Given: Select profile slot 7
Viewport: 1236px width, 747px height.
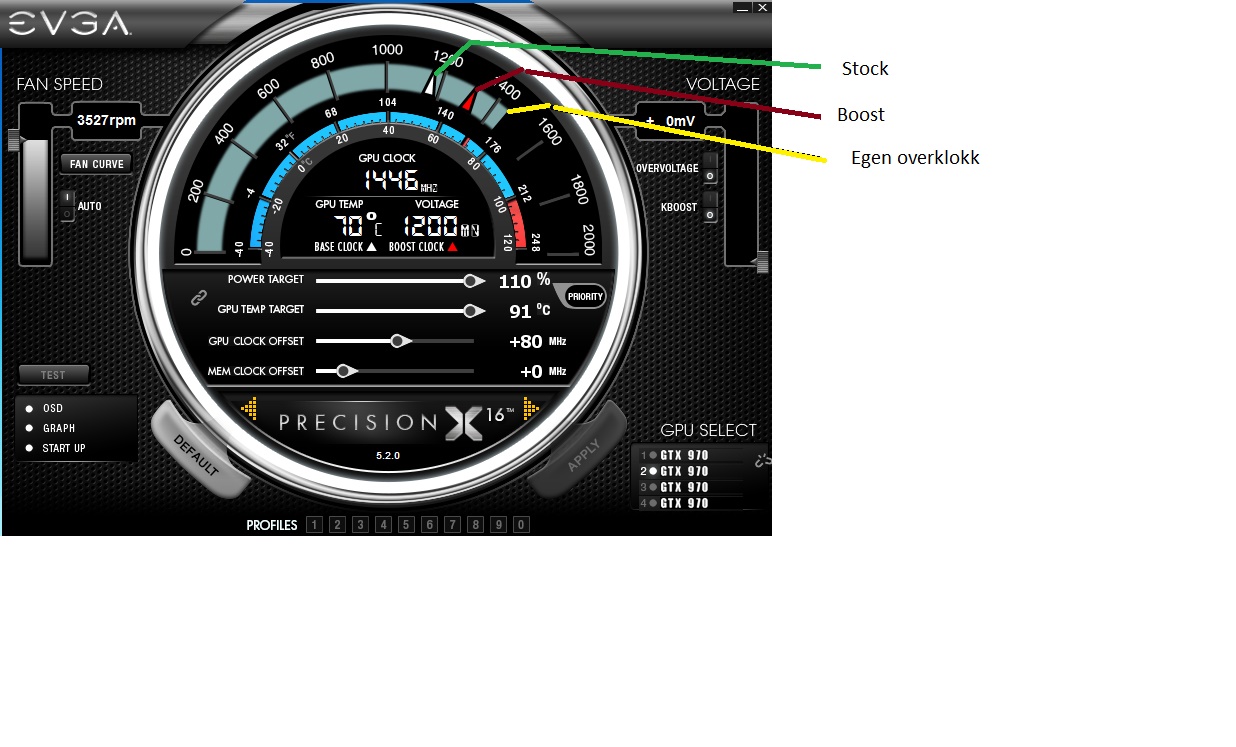Looking at the screenshot, I should coord(452,525).
